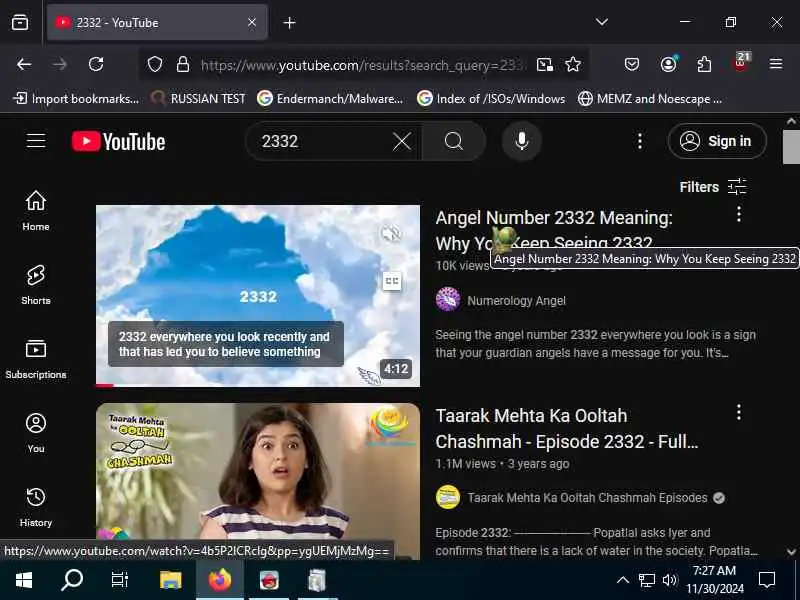Click the page vertical scrollbar thumb
The width and height of the screenshot is (800, 600).
point(791,147)
